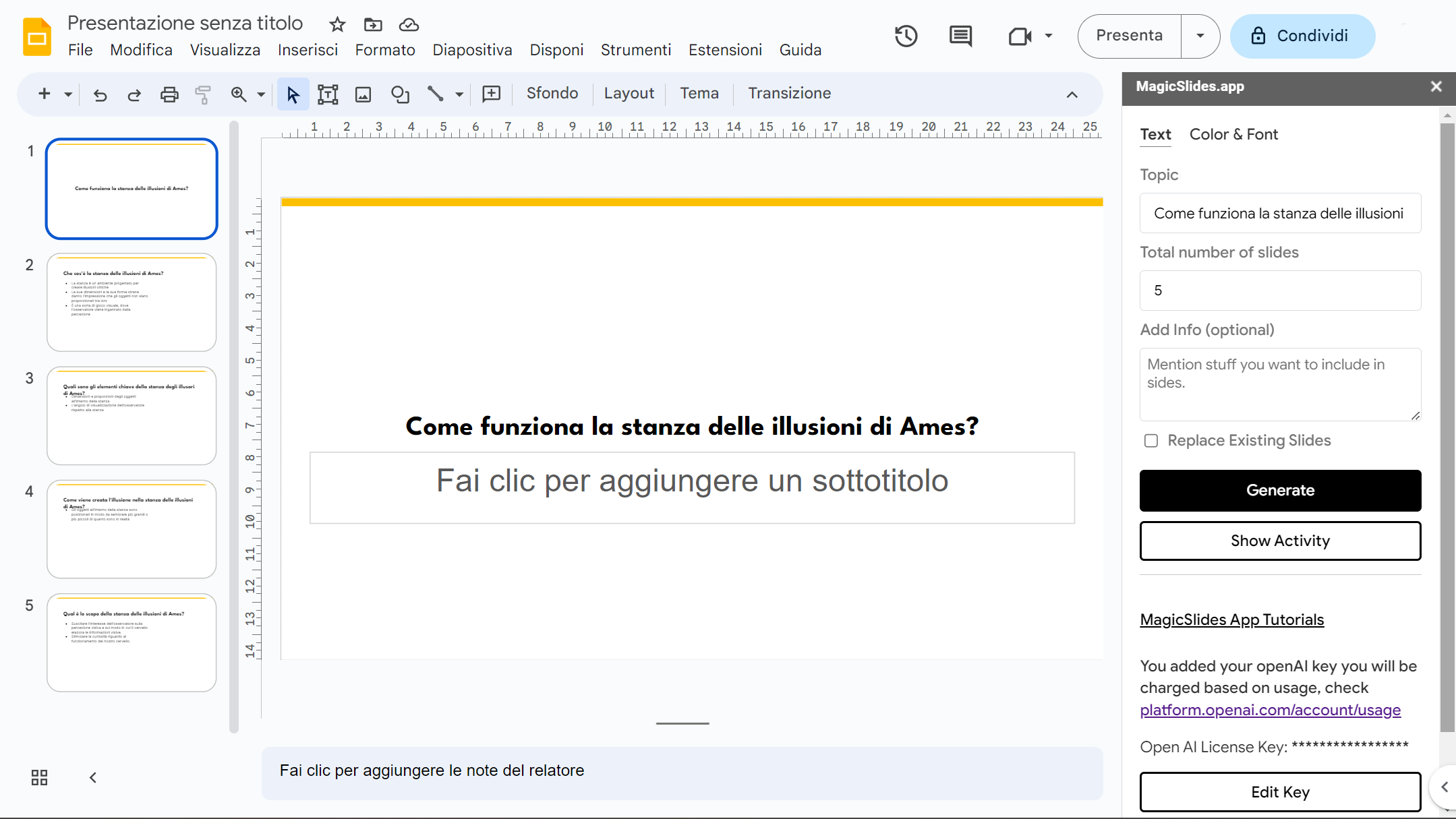Image resolution: width=1456 pixels, height=819 pixels.
Task: Expand the zoom options dropdown
Action: click(260, 94)
